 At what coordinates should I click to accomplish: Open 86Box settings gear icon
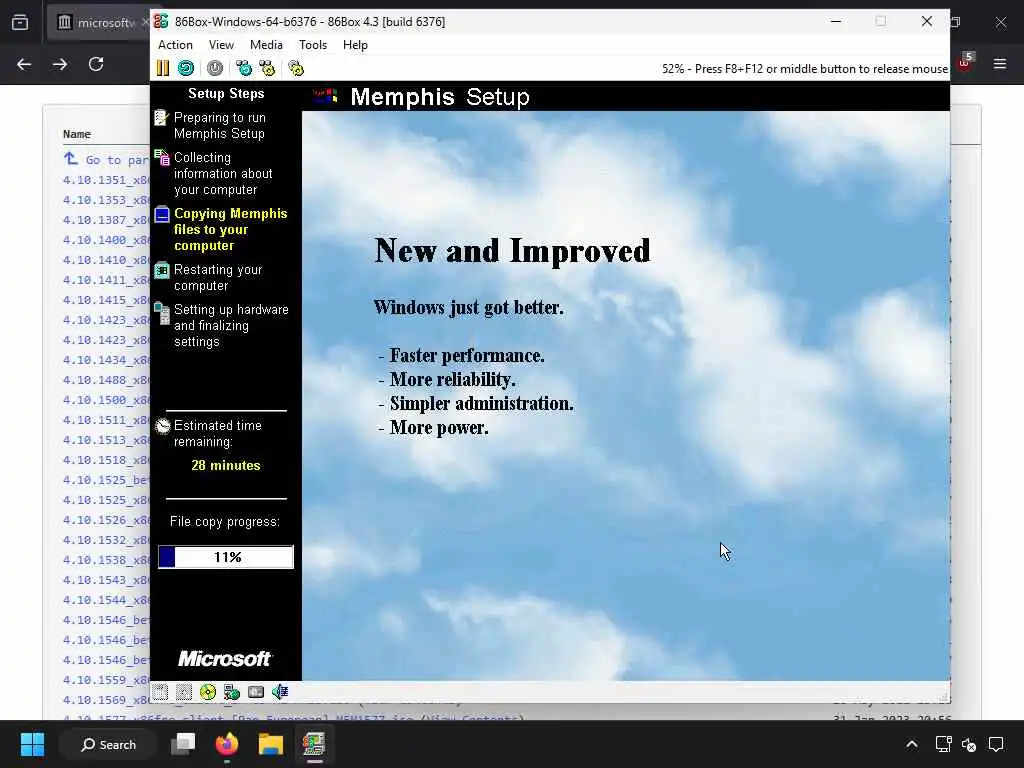[x=296, y=68]
